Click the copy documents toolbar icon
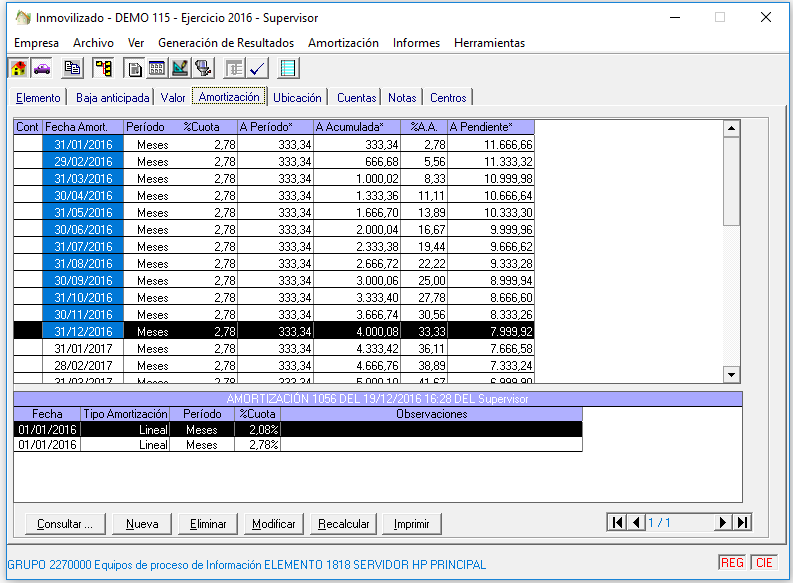Screen dimensions: 793x583 click(72, 69)
